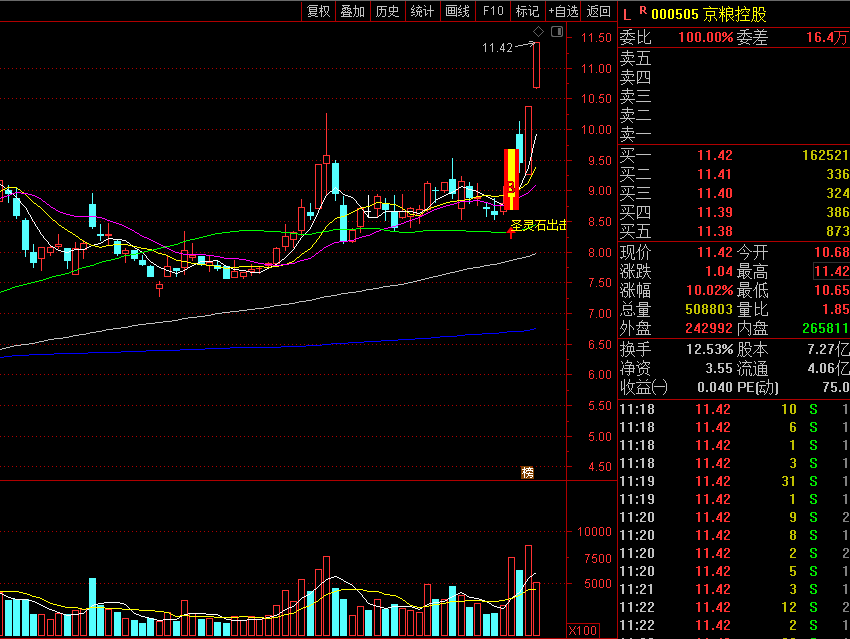Click the 榜 badge on the chart
Screen dimensions: 850x639
pyautogui.click(x=527, y=473)
